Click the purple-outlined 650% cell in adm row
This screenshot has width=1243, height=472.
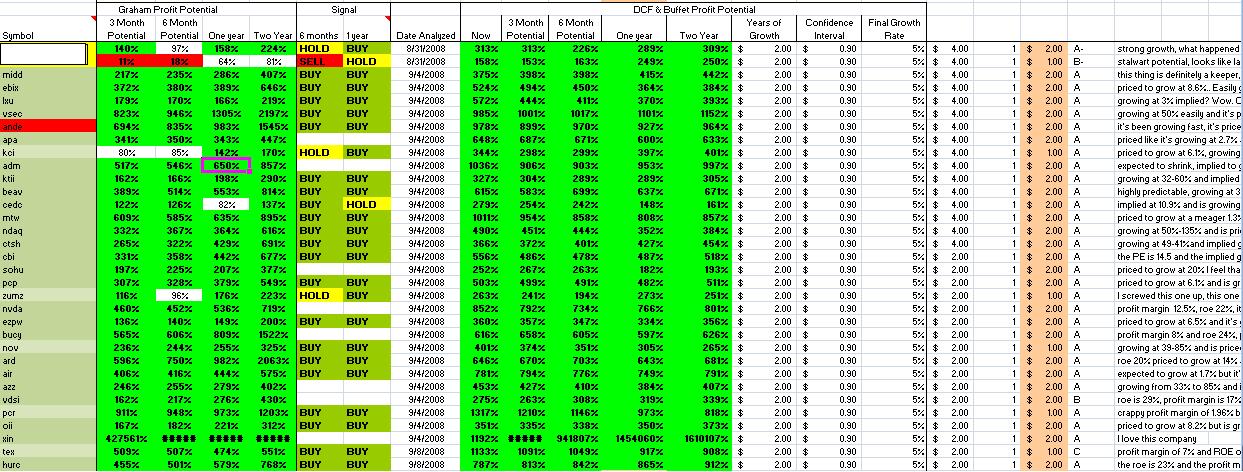coord(225,165)
